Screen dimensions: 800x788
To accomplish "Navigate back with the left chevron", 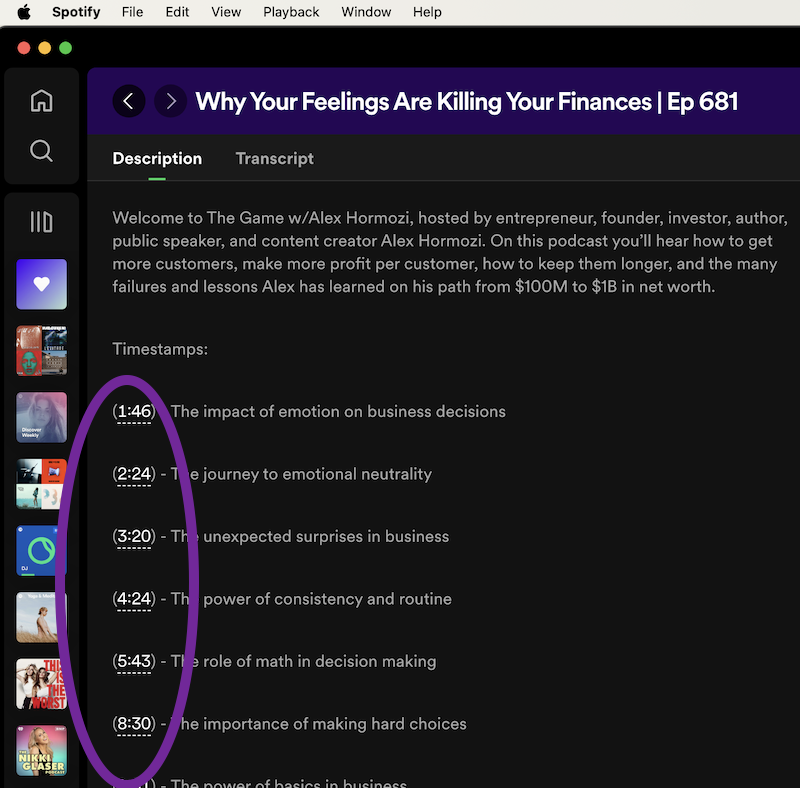I will pyautogui.click(x=129, y=101).
